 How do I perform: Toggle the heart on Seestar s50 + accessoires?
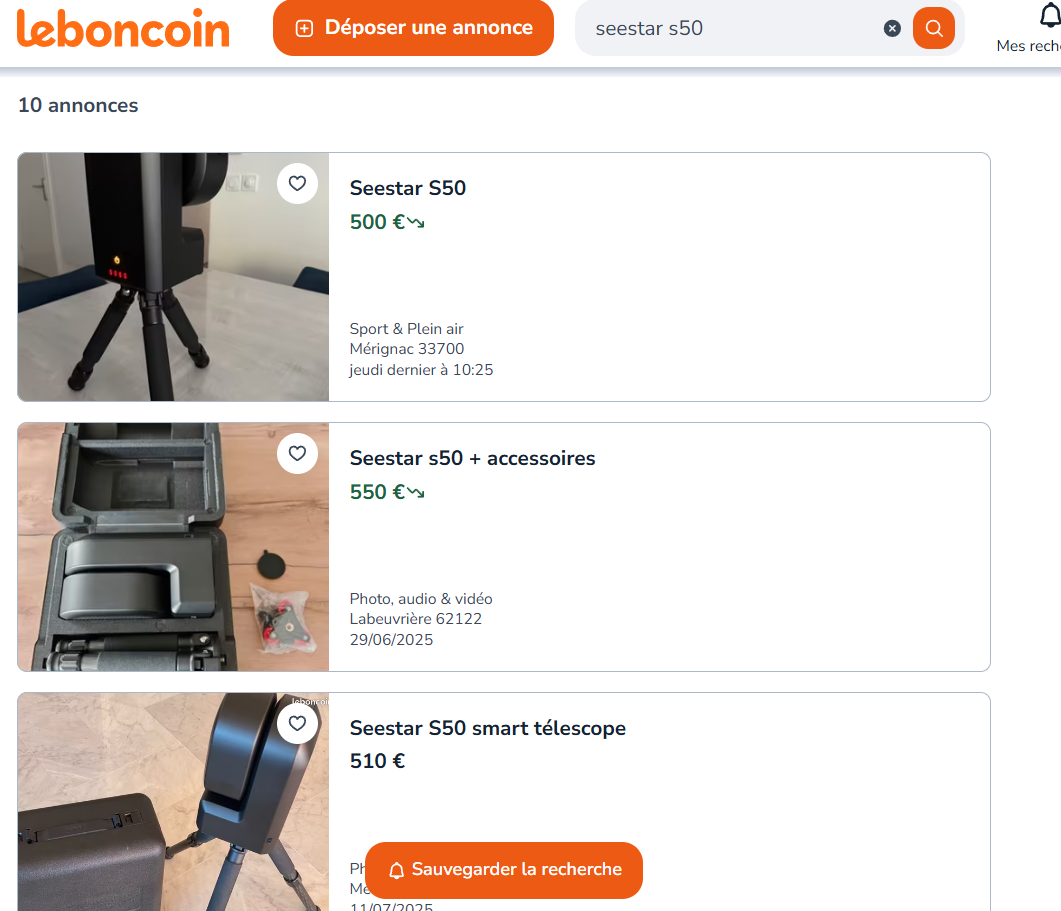(297, 454)
